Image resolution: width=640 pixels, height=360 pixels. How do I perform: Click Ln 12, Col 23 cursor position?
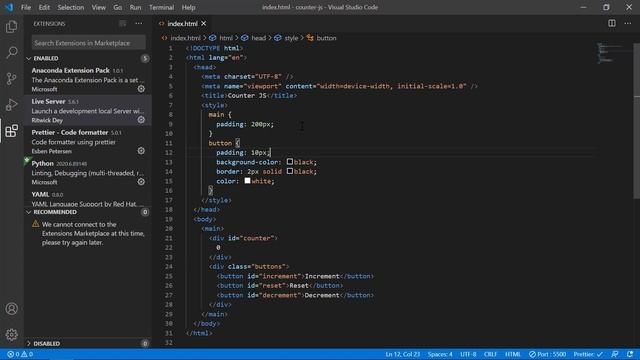pos(402,354)
